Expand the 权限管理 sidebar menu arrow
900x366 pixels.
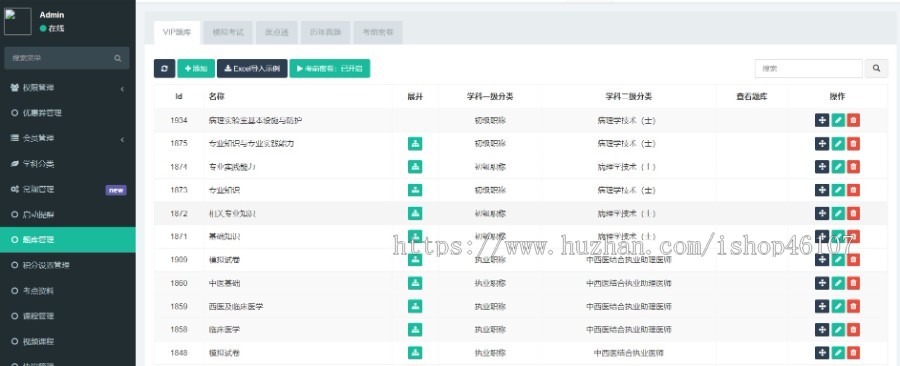122,89
